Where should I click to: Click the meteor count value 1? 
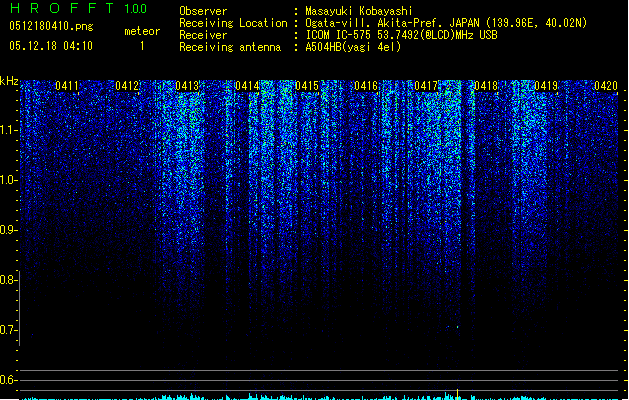coord(142,46)
